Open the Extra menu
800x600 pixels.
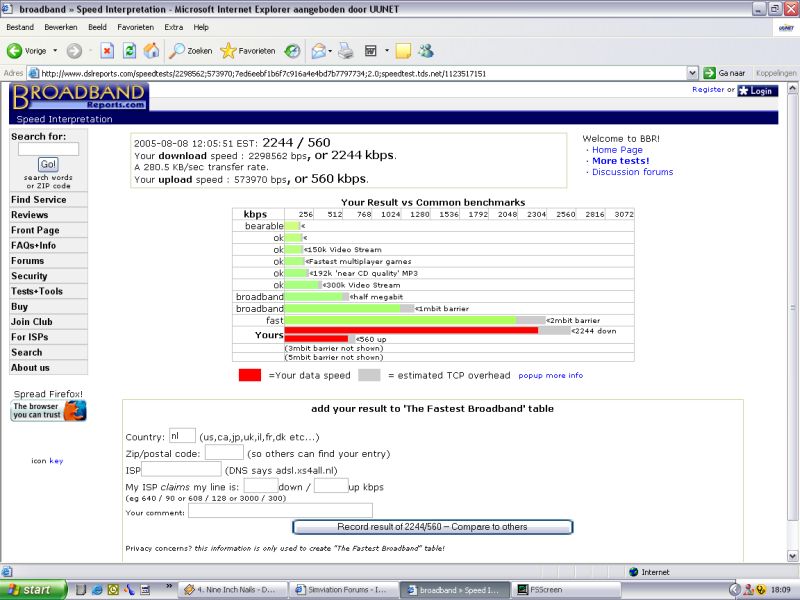(174, 27)
